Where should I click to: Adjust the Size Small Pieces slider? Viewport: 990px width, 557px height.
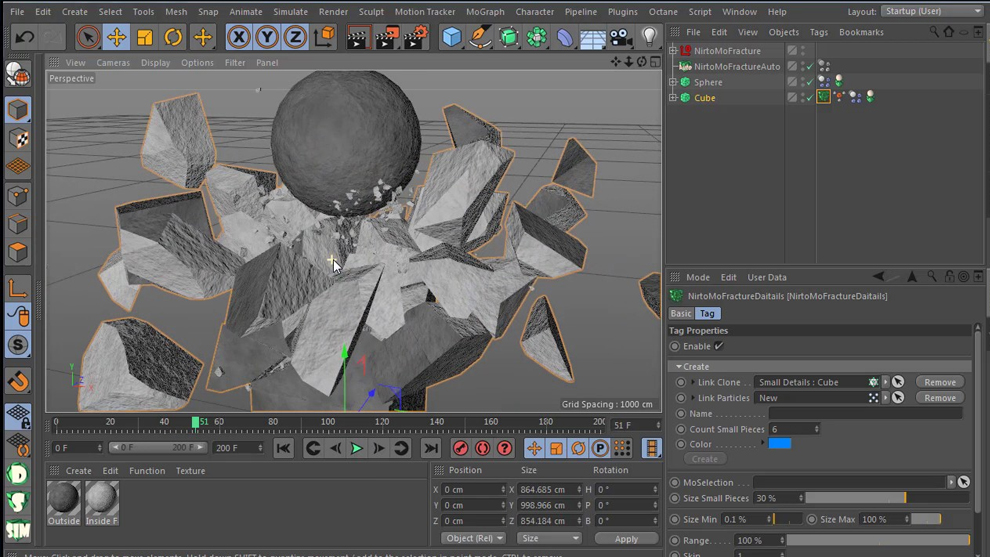887,498
